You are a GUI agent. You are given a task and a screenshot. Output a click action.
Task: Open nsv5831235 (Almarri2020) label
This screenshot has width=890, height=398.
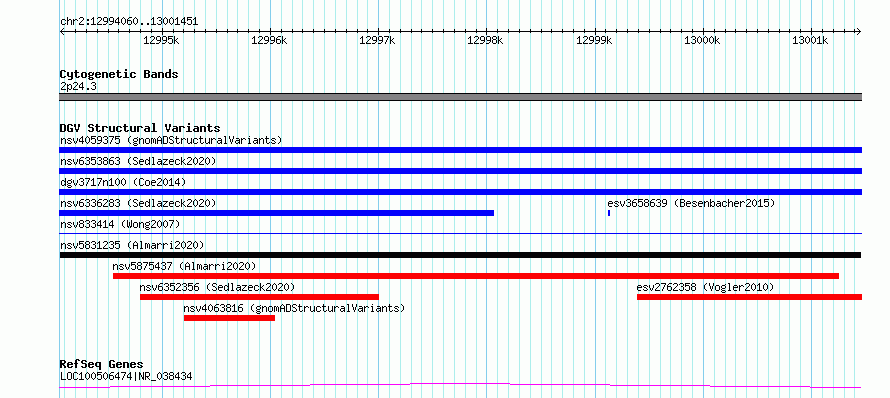click(x=132, y=245)
